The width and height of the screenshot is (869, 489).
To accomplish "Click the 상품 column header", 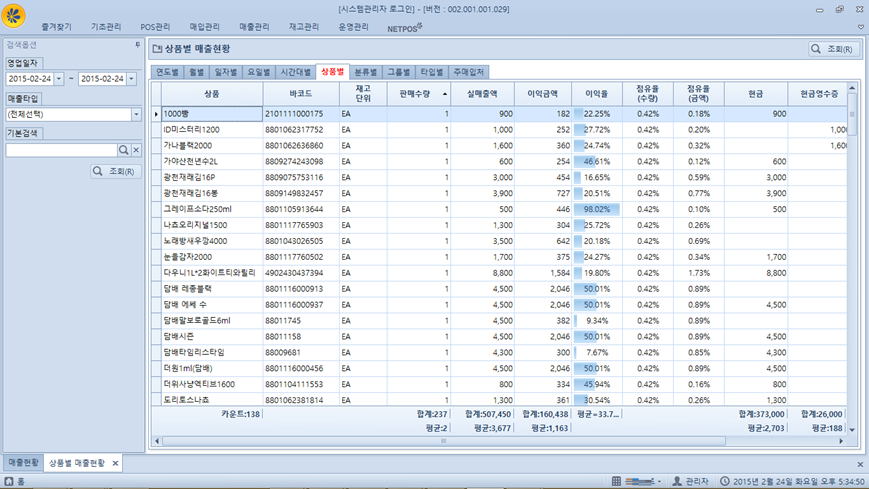I will pos(212,94).
